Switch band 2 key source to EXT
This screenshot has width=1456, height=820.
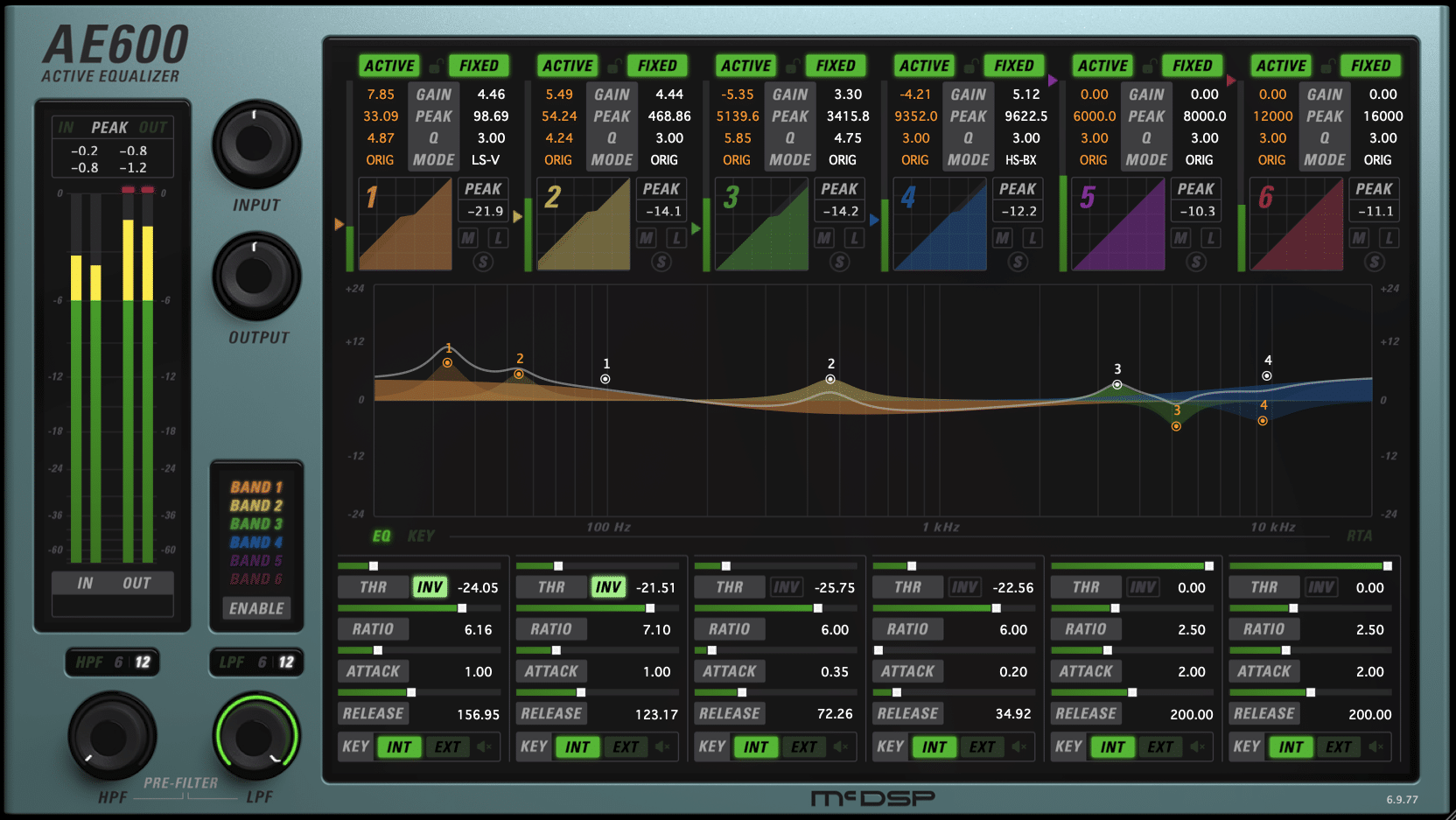tap(625, 746)
